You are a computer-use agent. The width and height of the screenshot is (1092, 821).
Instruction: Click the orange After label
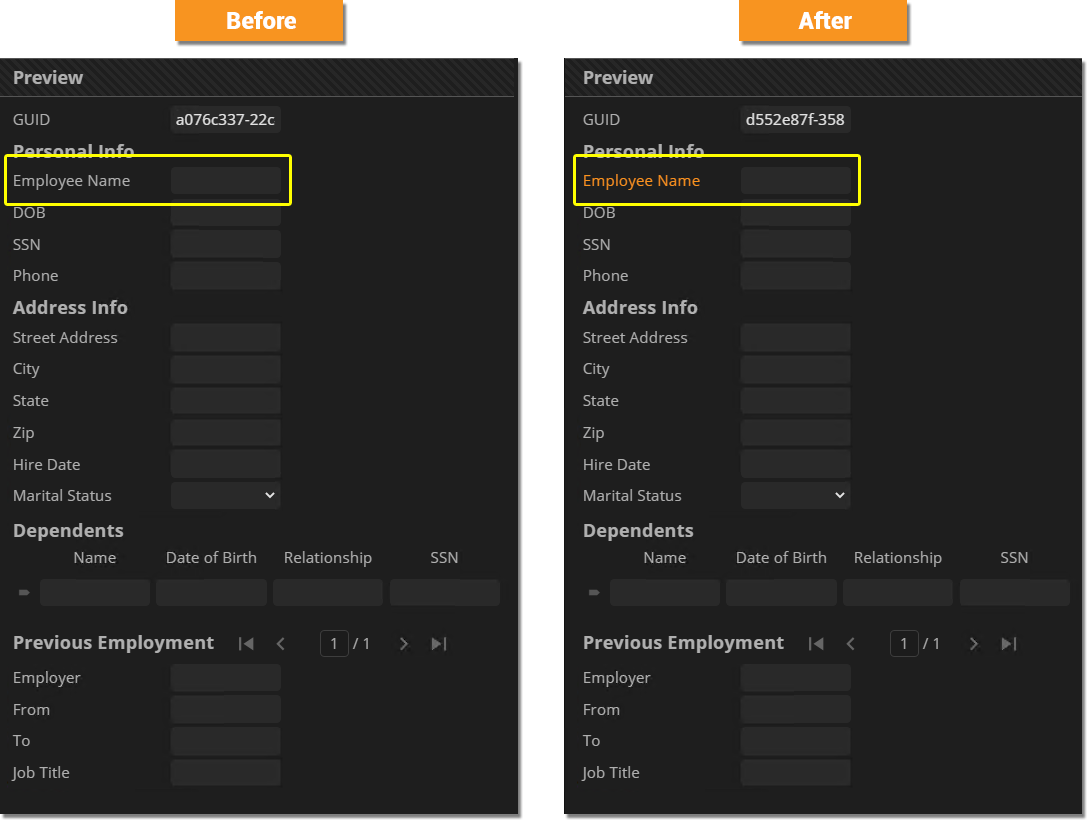[824, 21]
